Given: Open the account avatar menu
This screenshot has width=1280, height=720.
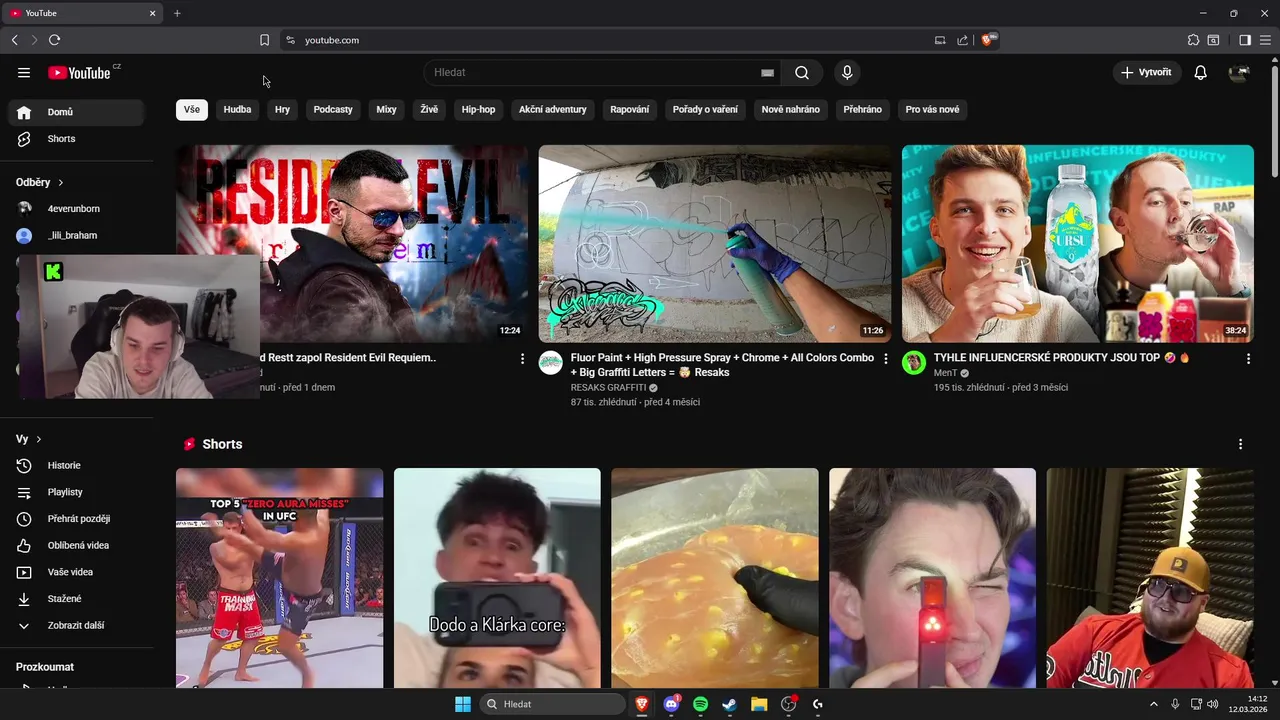Looking at the screenshot, I should tap(1239, 72).
